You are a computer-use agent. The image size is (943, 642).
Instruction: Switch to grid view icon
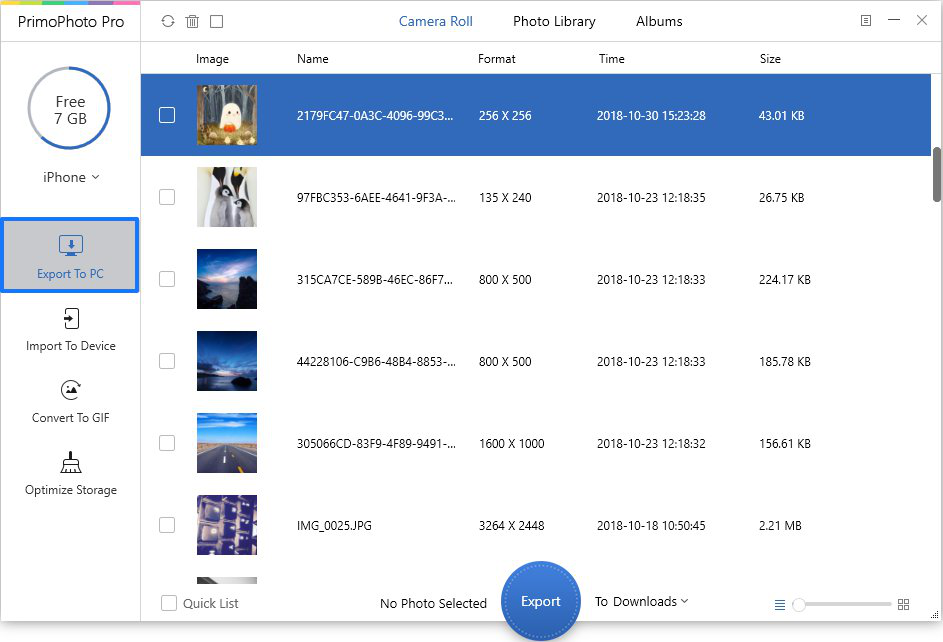pos(904,605)
